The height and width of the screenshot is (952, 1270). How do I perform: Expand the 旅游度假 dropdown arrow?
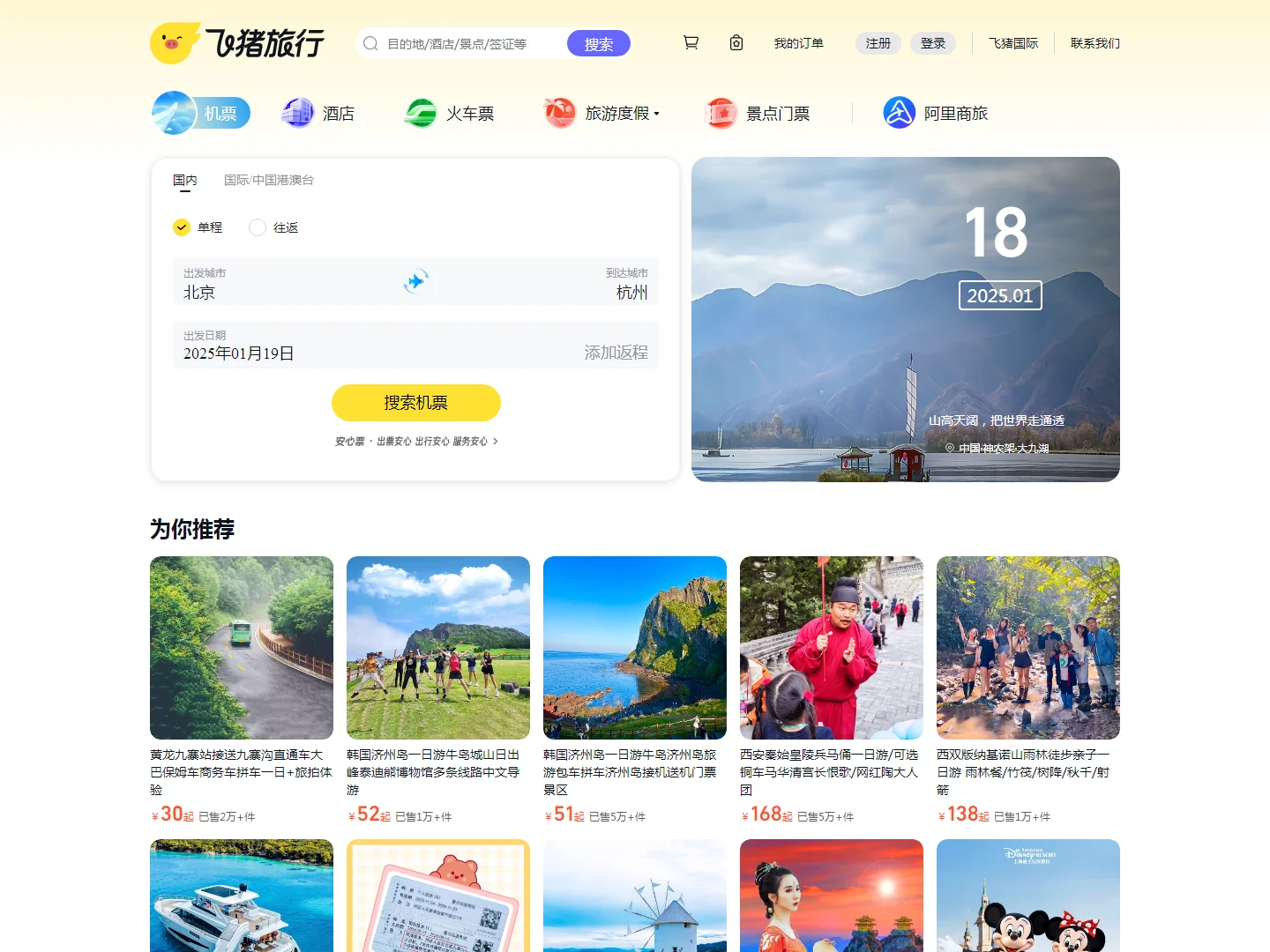point(657,114)
